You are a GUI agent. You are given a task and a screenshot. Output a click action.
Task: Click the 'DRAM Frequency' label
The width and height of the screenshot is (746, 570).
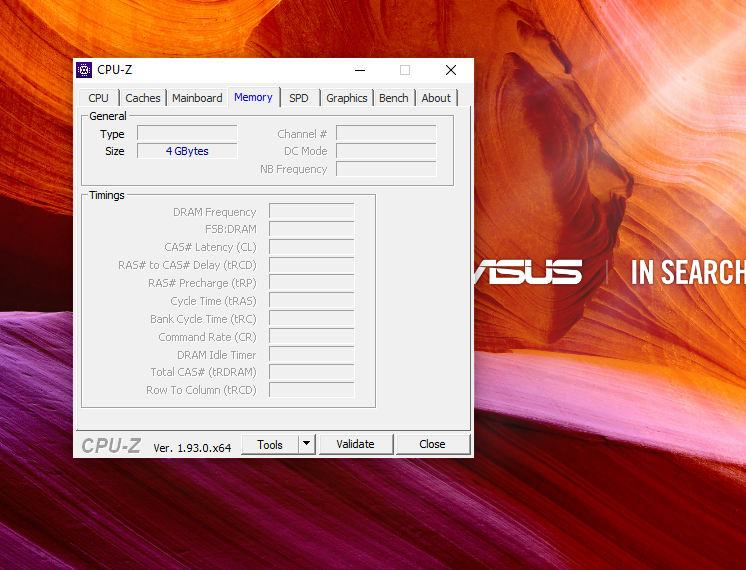[x=215, y=212]
